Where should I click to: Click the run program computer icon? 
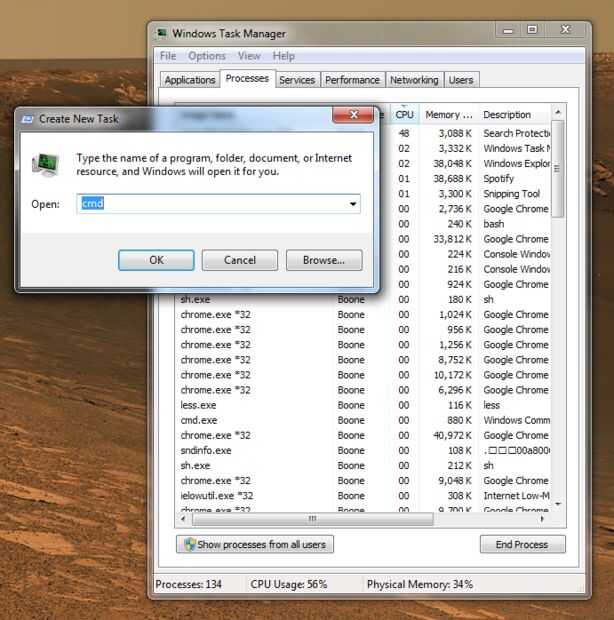tap(45, 164)
